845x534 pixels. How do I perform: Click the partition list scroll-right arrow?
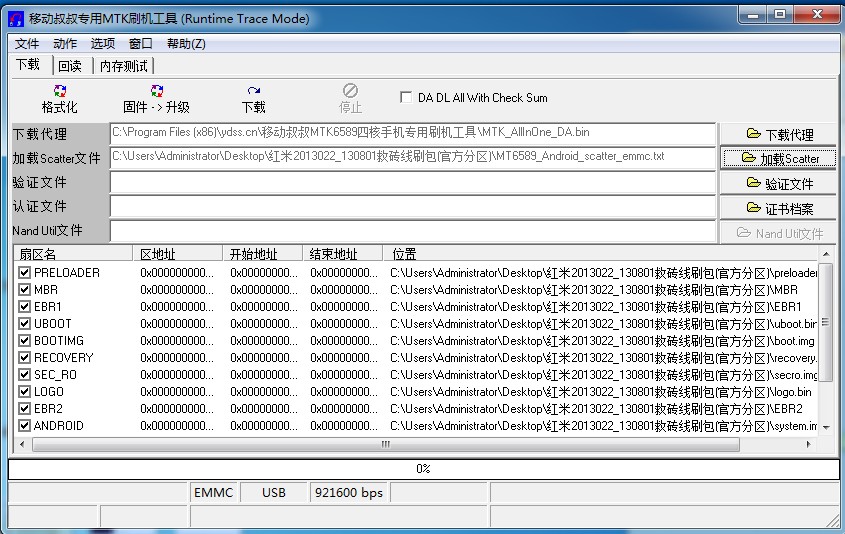click(808, 445)
